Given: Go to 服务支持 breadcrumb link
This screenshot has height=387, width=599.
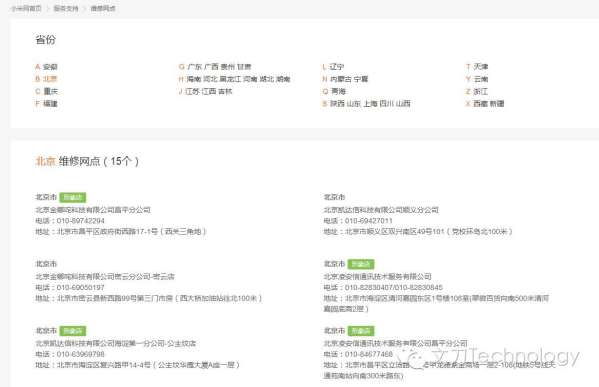Looking at the screenshot, I should (x=66, y=8).
